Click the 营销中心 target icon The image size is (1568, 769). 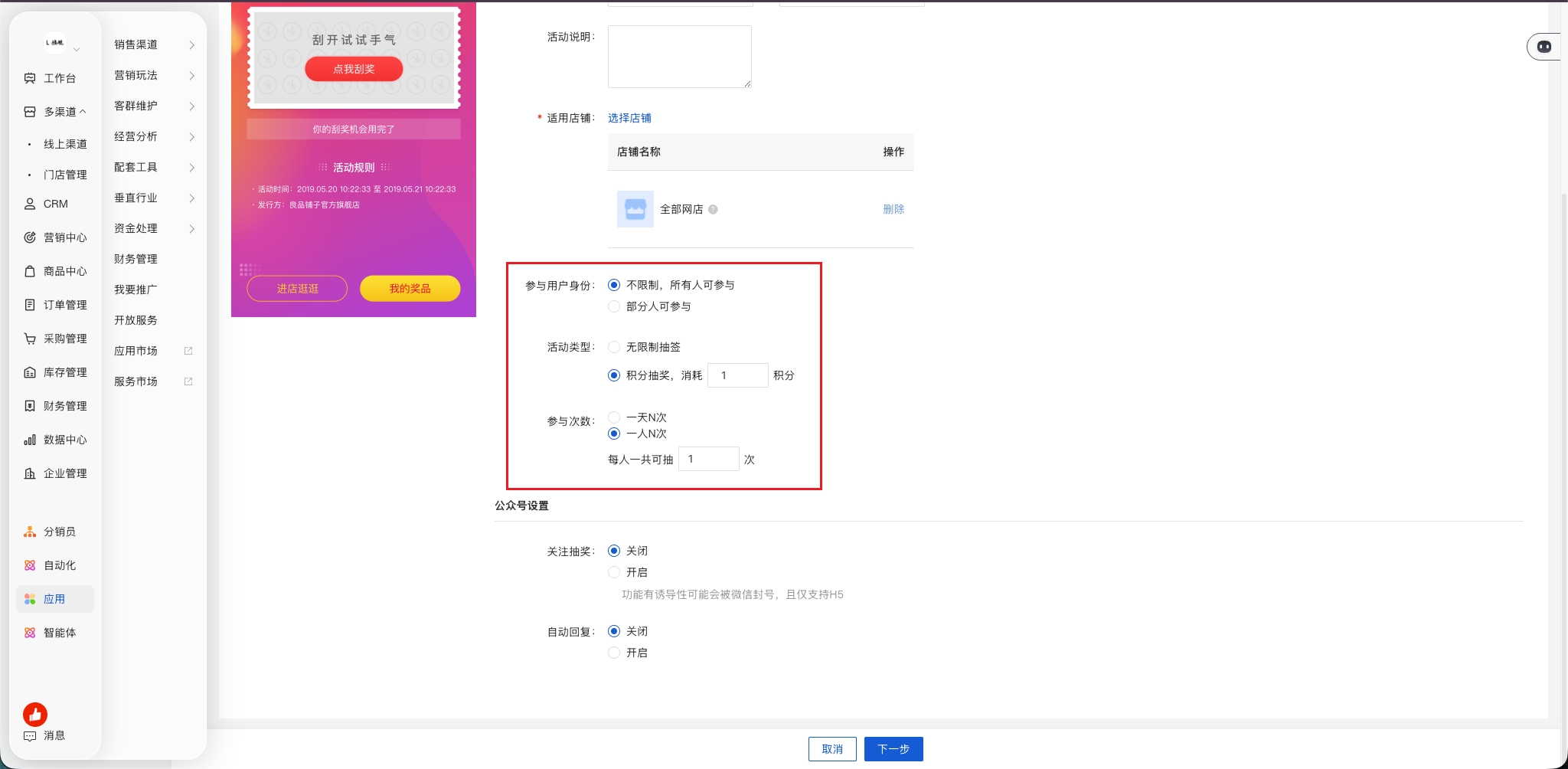pyautogui.click(x=30, y=237)
